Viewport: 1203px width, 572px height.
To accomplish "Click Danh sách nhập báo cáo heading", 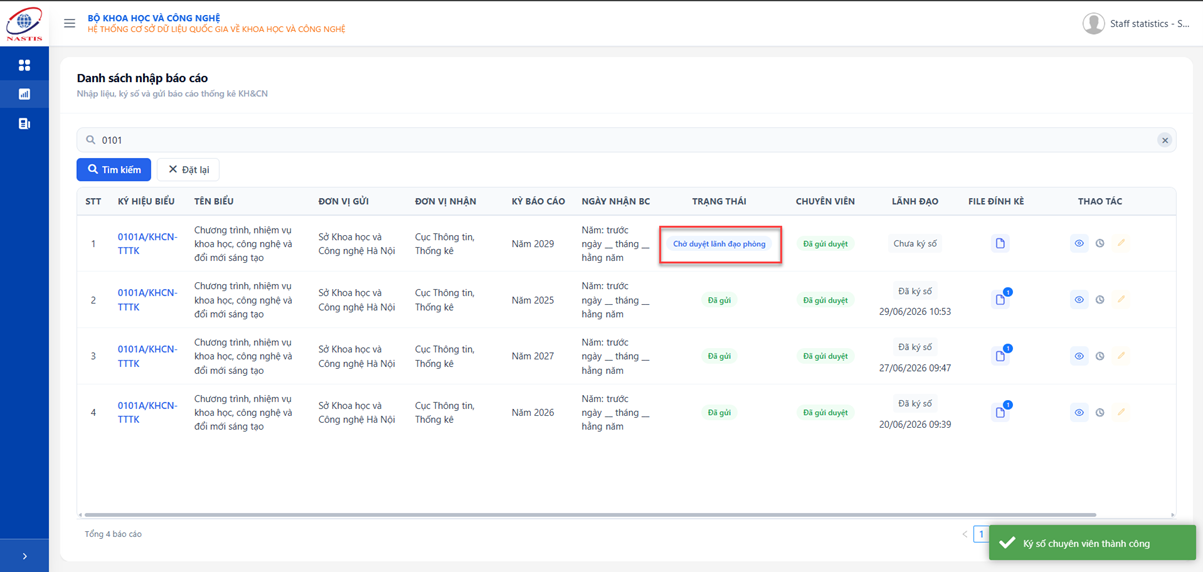I will (142, 78).
